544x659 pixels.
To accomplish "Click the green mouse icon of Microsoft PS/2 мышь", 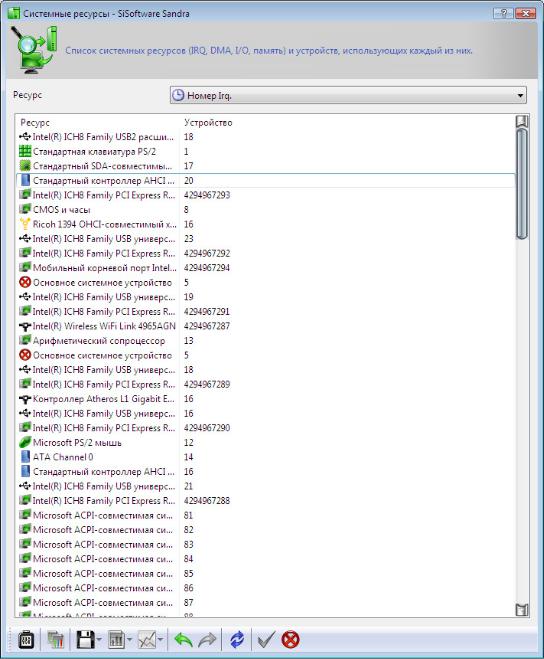I will 25,443.
